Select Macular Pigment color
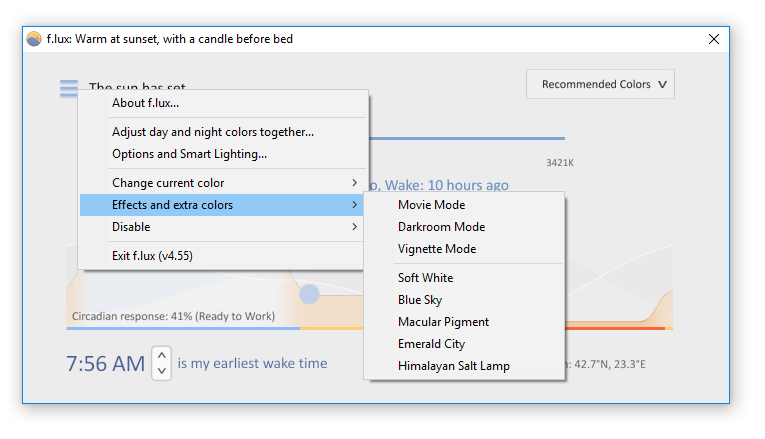765x439 pixels. (464, 321)
